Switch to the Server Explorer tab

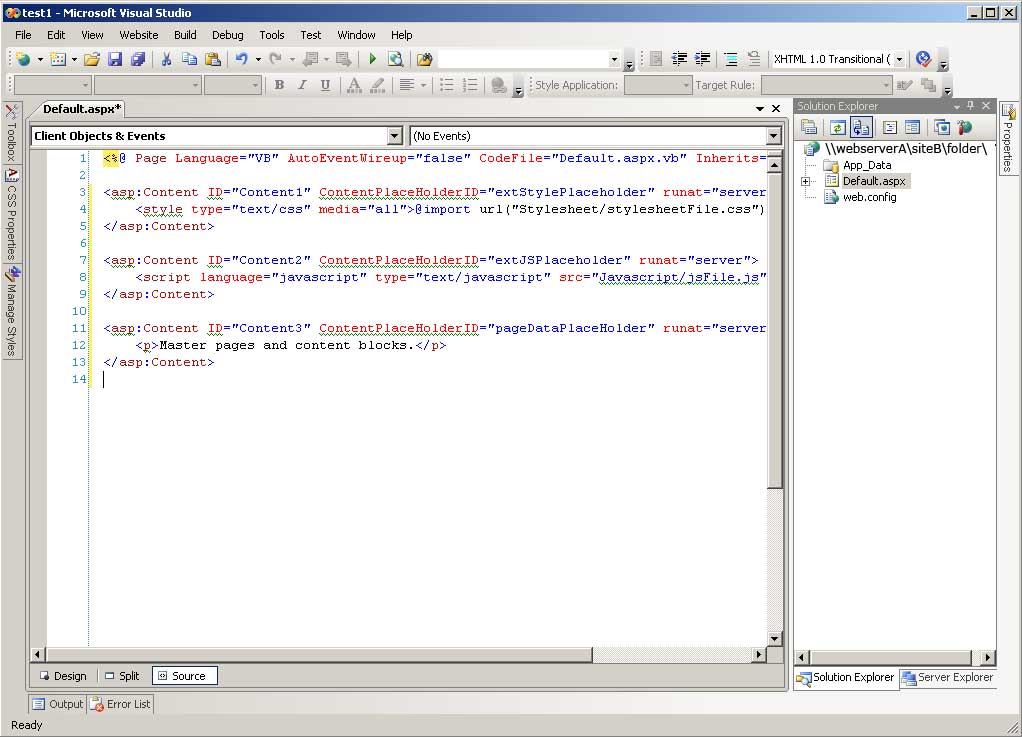(x=948, y=678)
